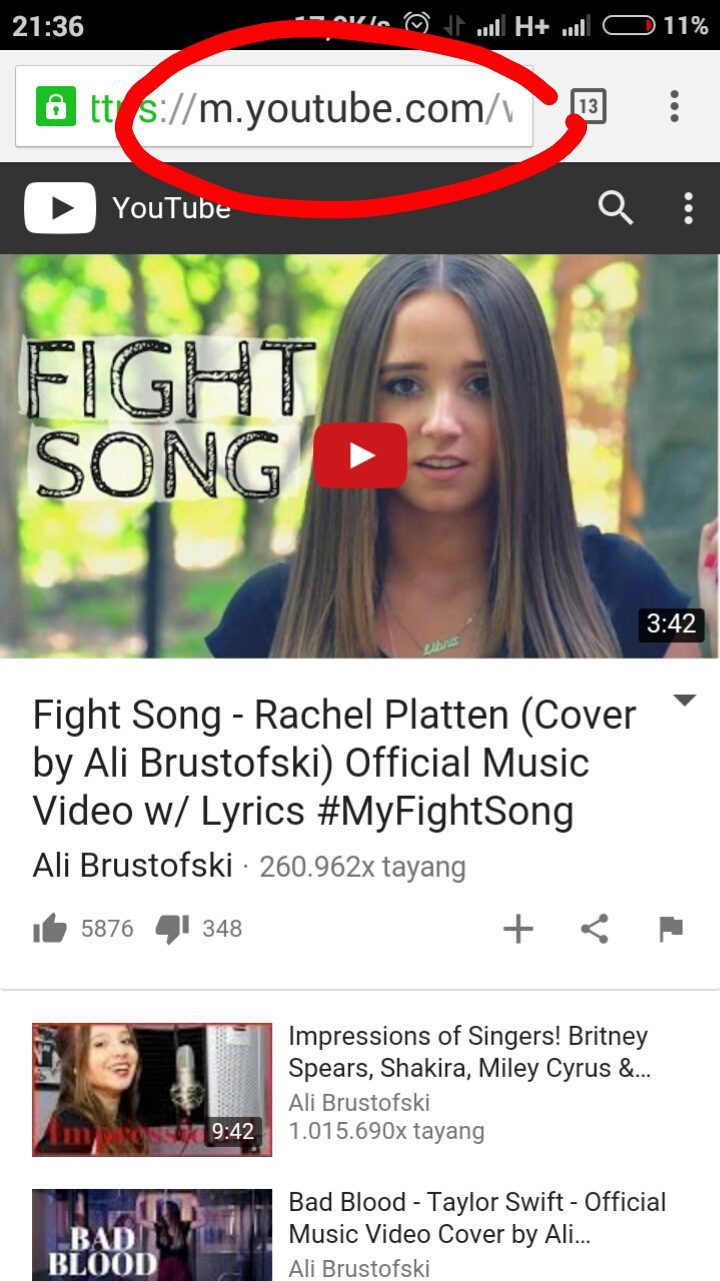Open Impressions of Singers video title
Viewport: 720px width, 1281px height.
[470, 1052]
